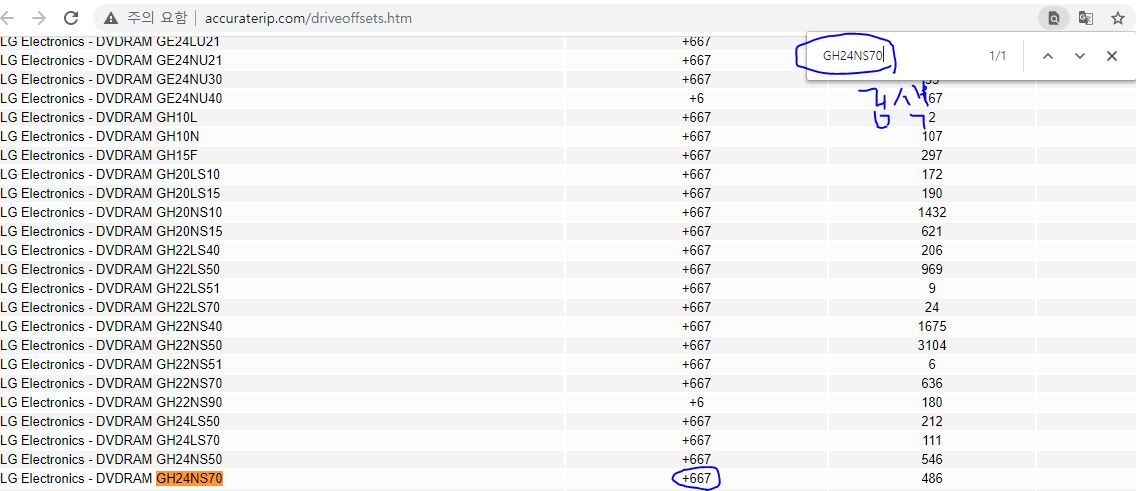Click the +6 offset for GE24NU40
1136x491 pixels.
[x=696, y=98]
